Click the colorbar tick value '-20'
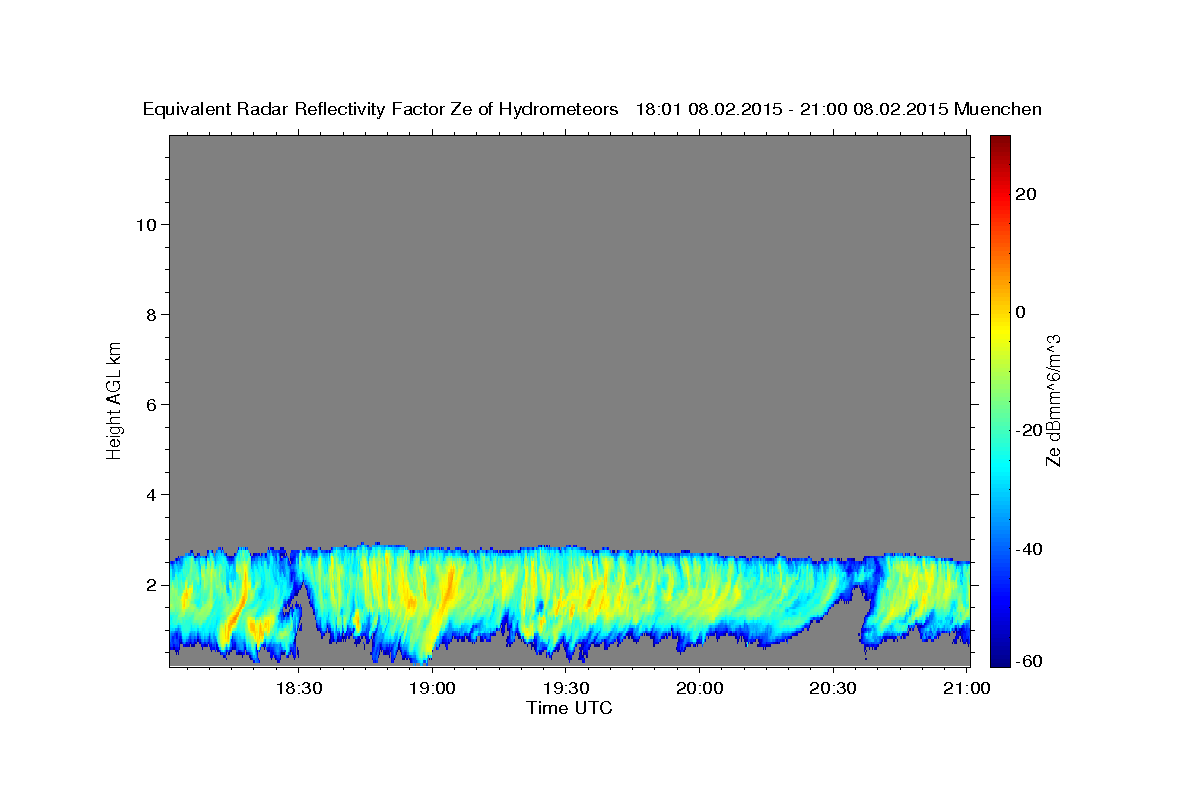The width and height of the screenshot is (1200, 800). (1029, 430)
